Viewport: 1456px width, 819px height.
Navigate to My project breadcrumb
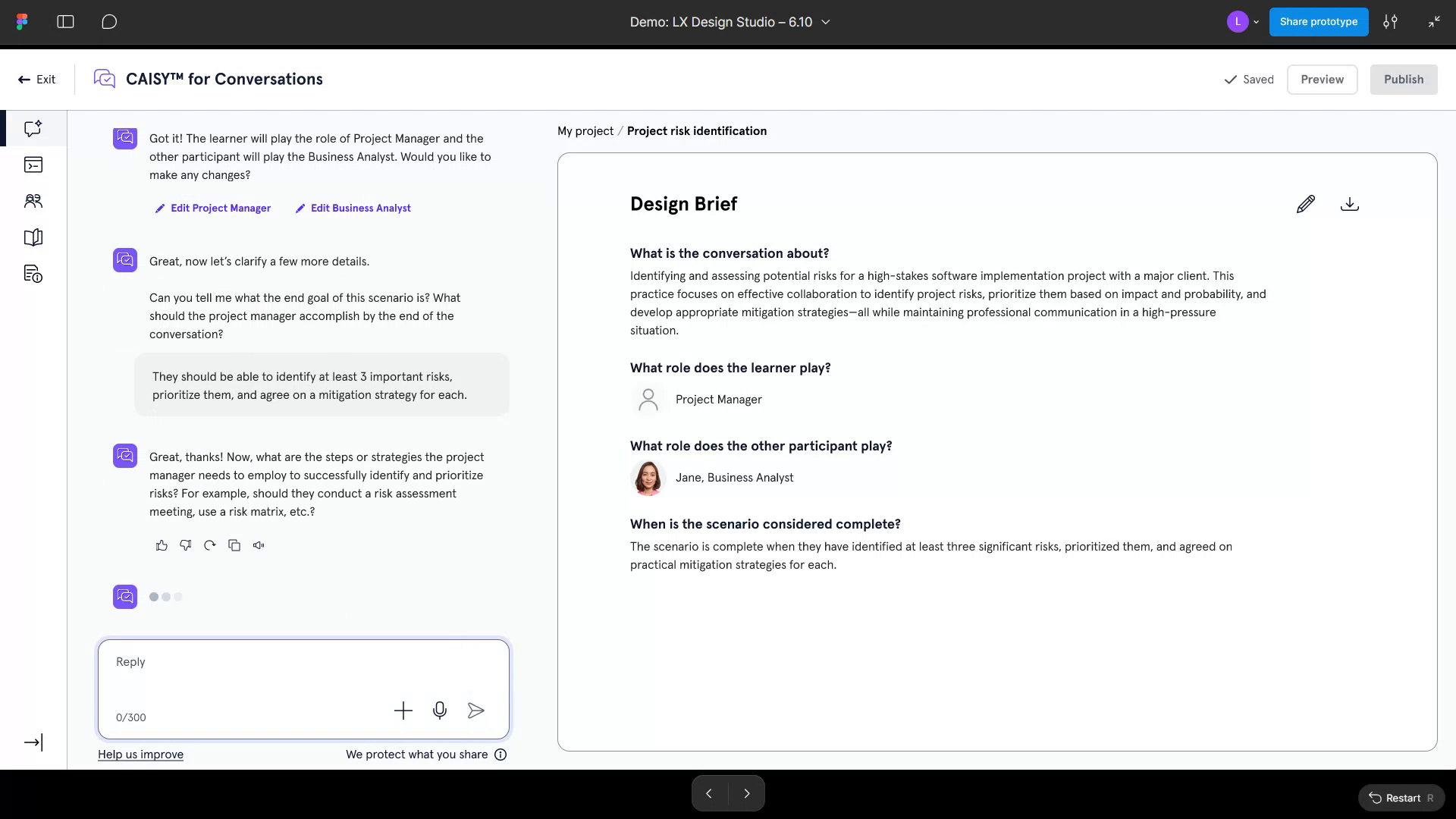tap(585, 130)
